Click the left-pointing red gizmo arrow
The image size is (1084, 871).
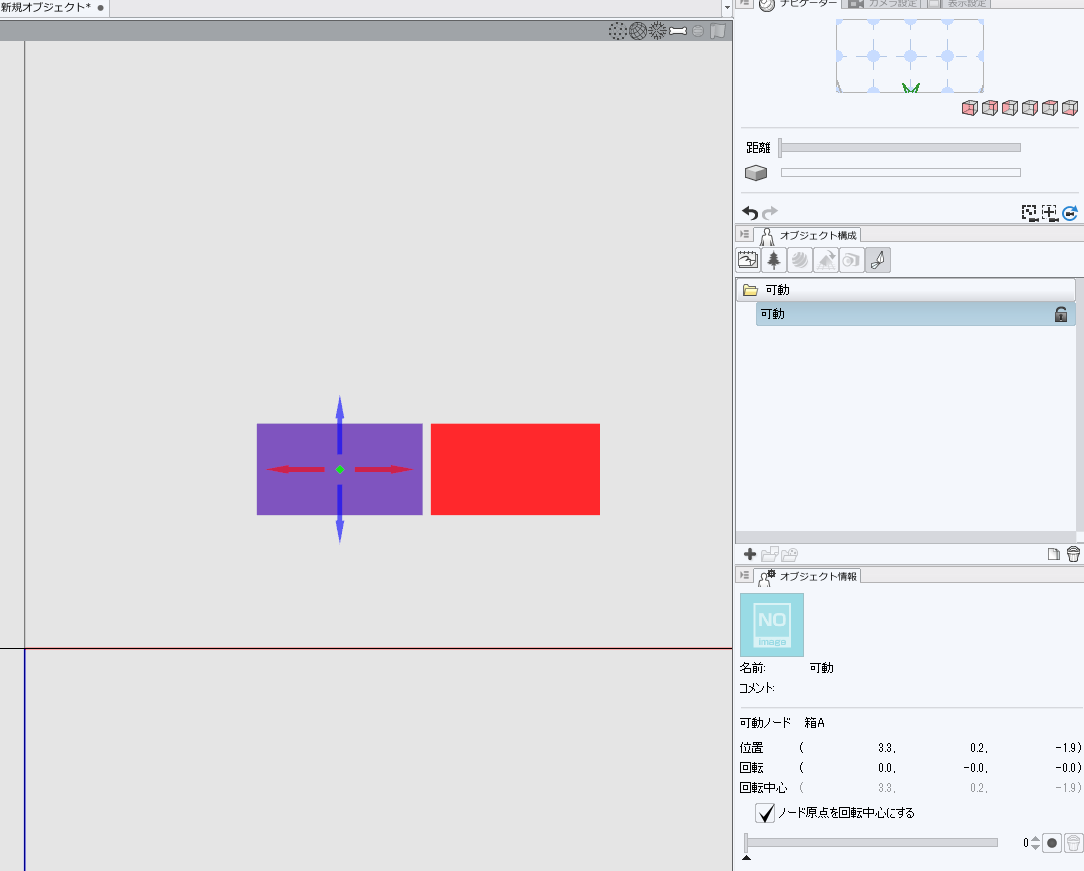[x=295, y=469]
